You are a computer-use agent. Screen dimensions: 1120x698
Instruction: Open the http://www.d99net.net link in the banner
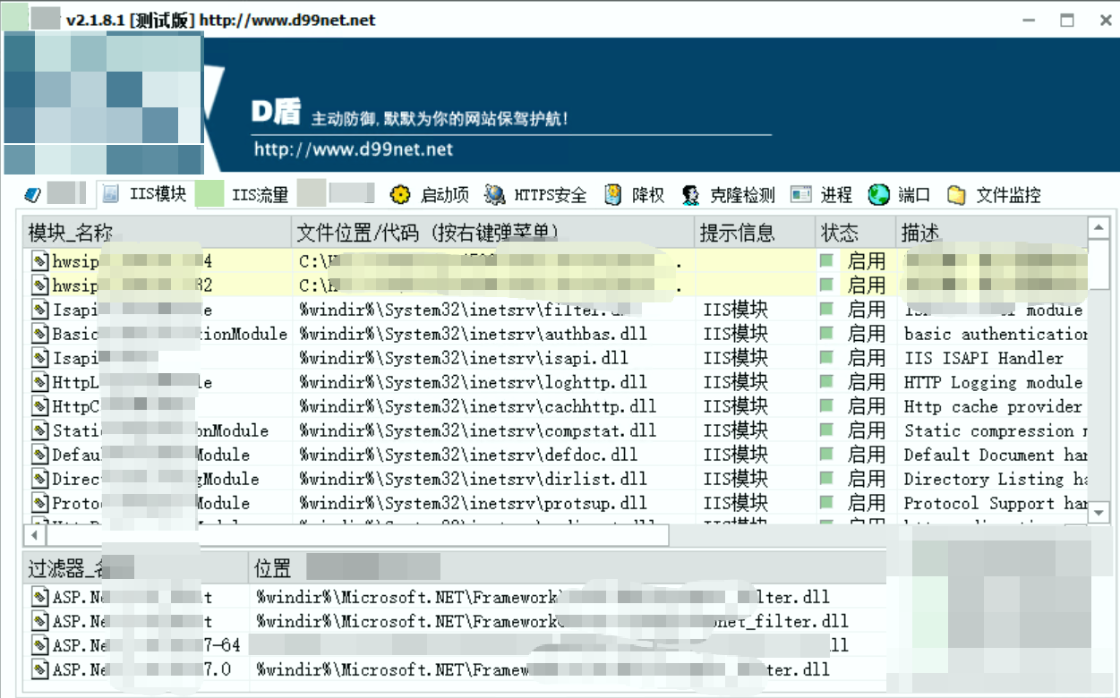coord(354,149)
